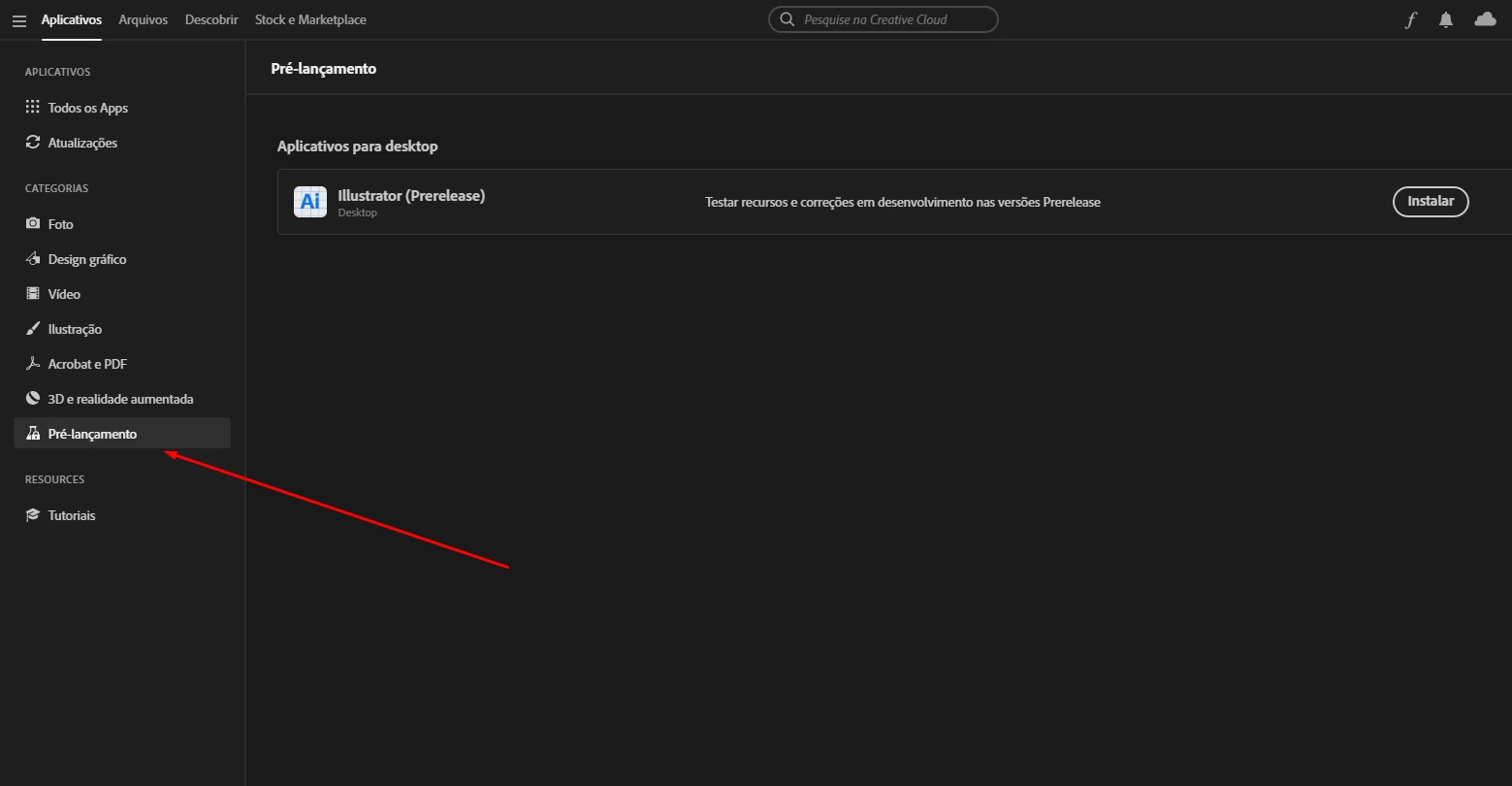
Task: Open 3D e realidade aumentada category label
Action: 121,399
